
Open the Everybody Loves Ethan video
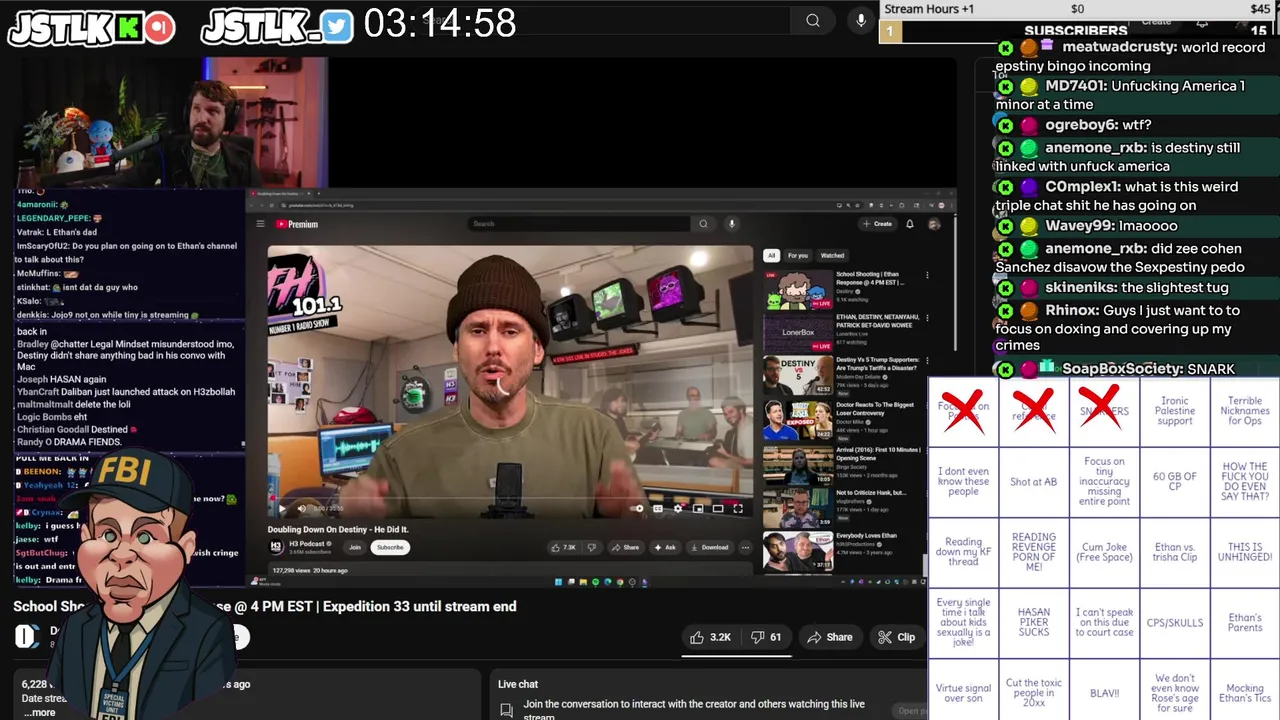coord(797,550)
